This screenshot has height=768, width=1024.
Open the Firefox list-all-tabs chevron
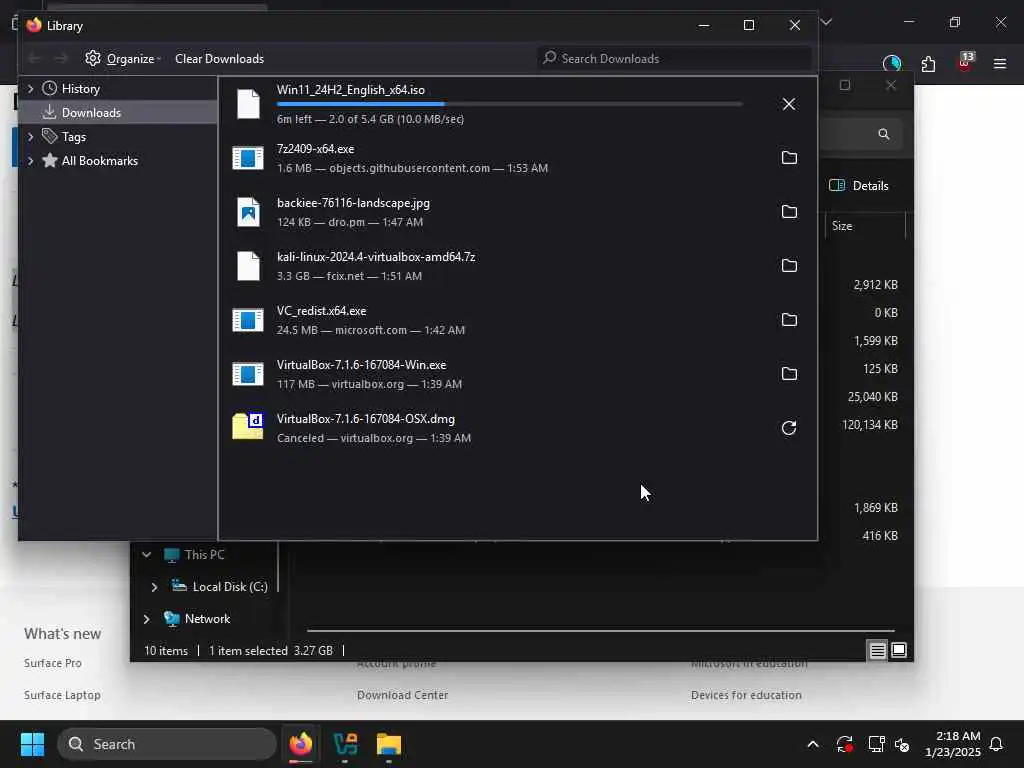coord(826,22)
